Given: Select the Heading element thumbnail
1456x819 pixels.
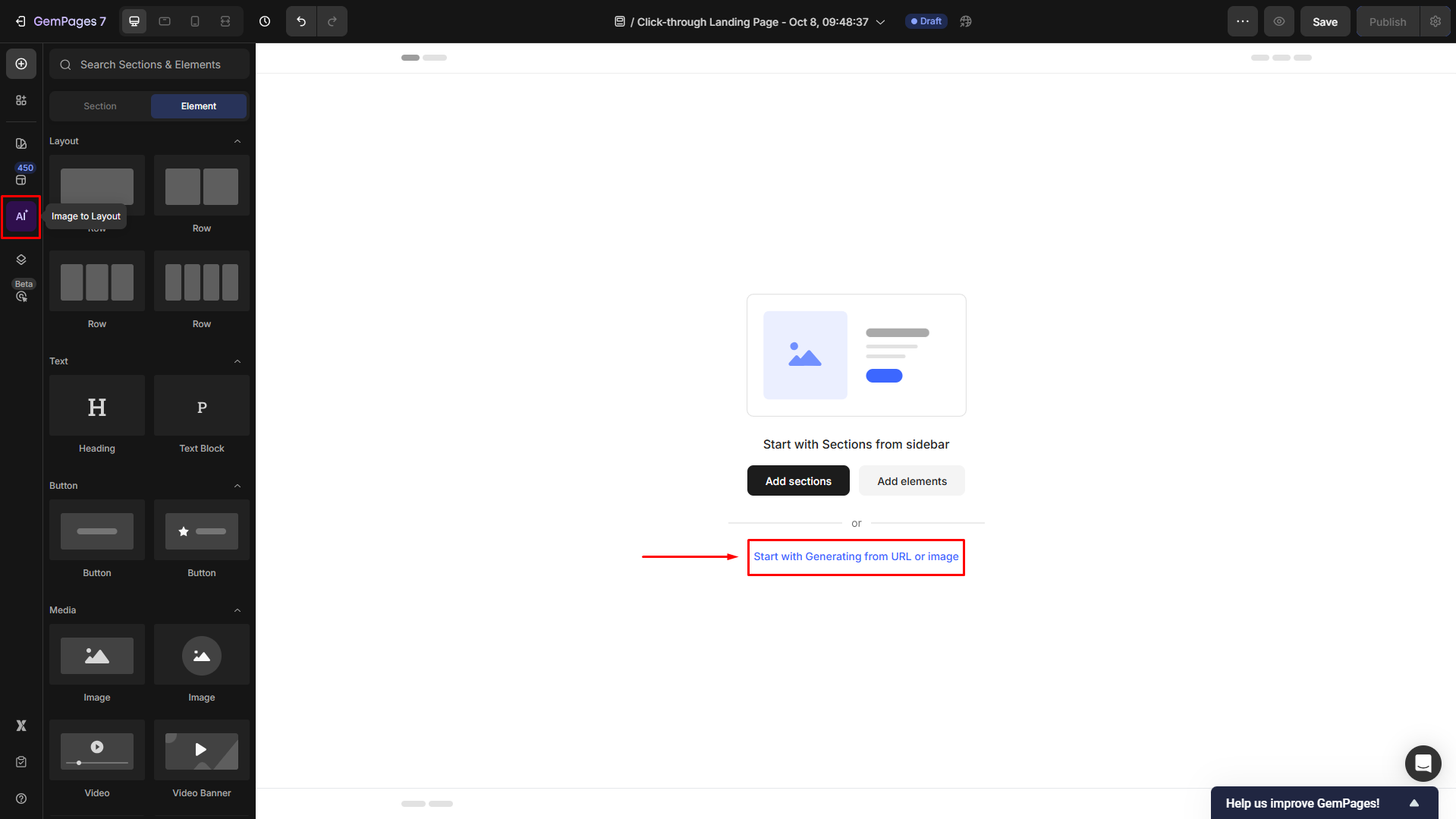Looking at the screenshot, I should (97, 406).
